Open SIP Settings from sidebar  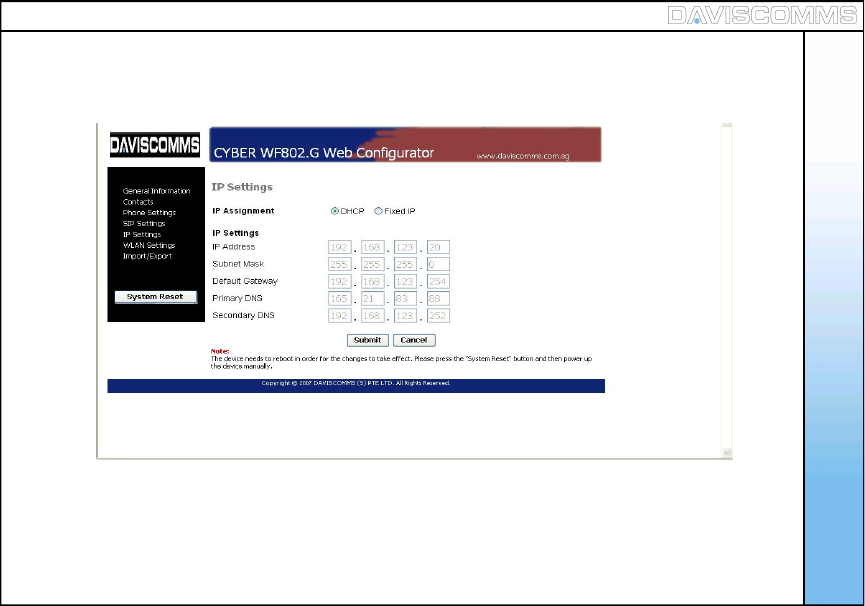pyautogui.click(x=143, y=223)
